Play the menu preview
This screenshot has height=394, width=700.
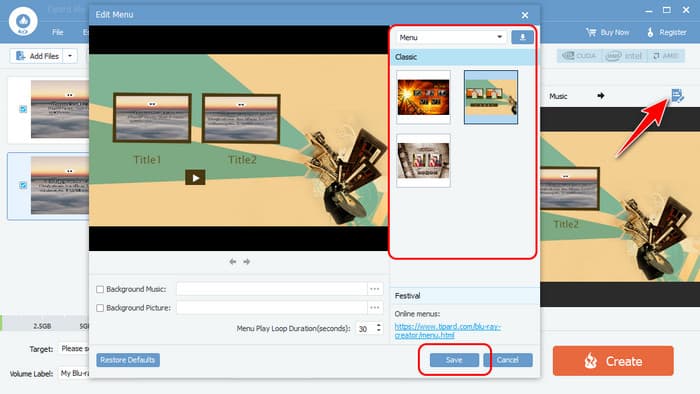click(195, 178)
